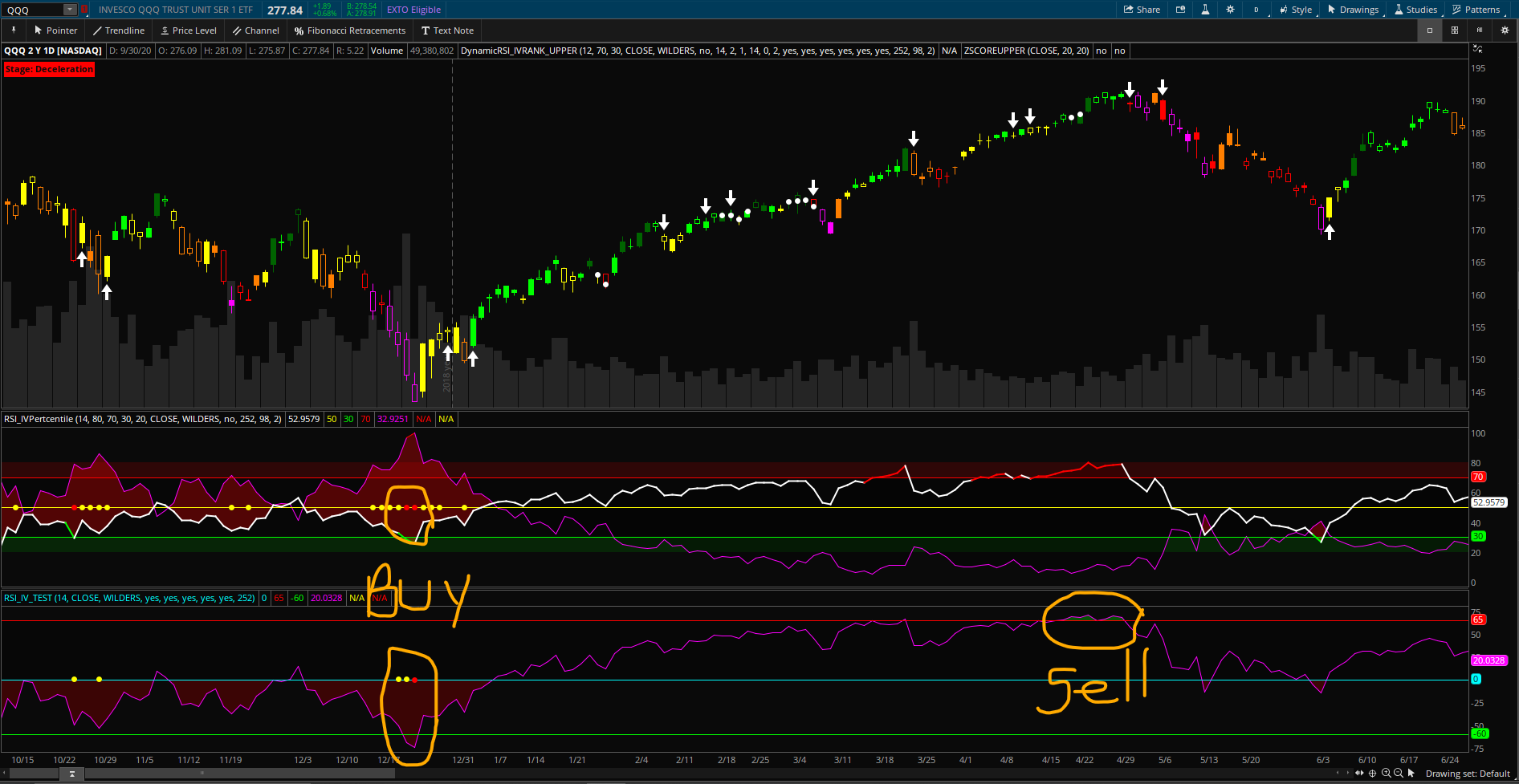Viewport: 1519px width, 784px height.
Task: Click Drawing set: Default selector
Action: pyautogui.click(x=1467, y=774)
